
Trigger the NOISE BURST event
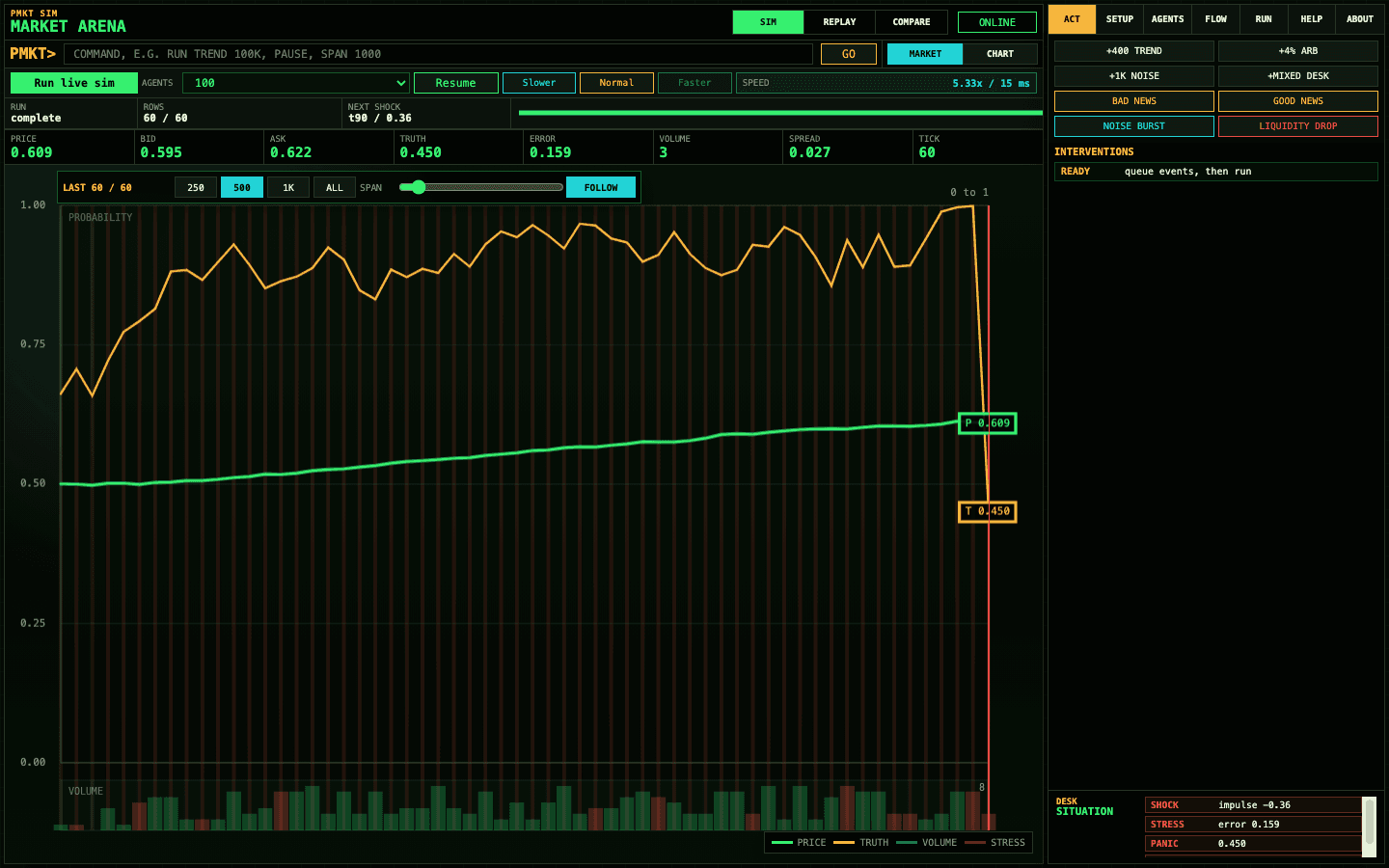[x=1134, y=126]
